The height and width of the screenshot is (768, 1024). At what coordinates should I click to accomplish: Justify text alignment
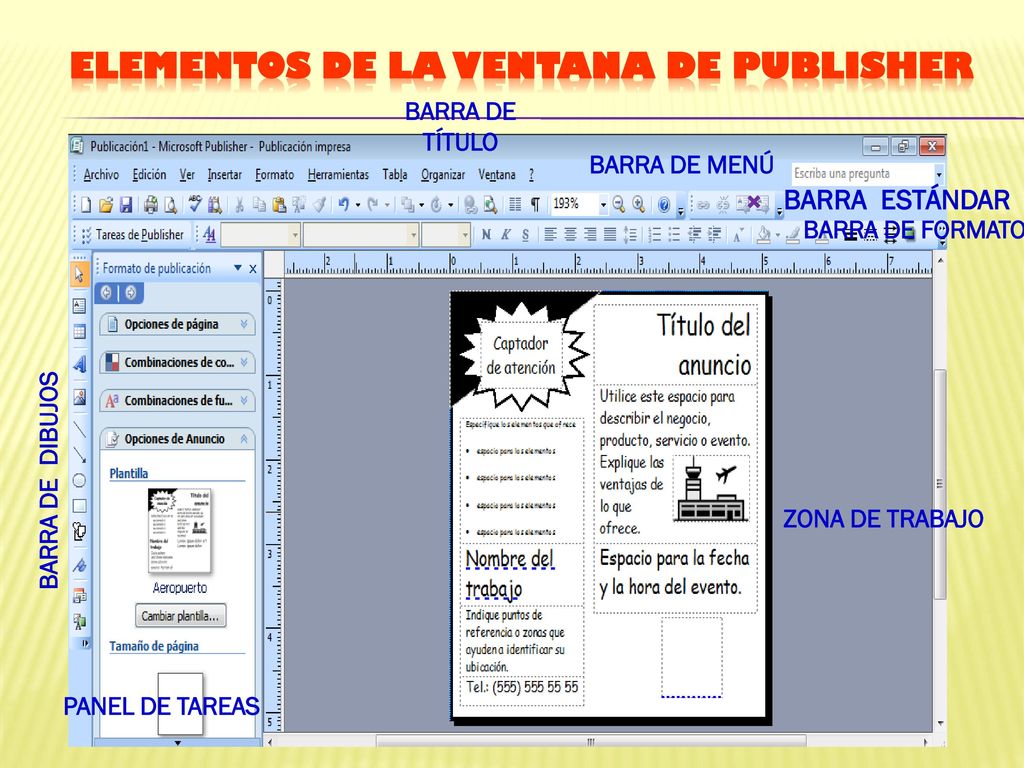tap(610, 234)
